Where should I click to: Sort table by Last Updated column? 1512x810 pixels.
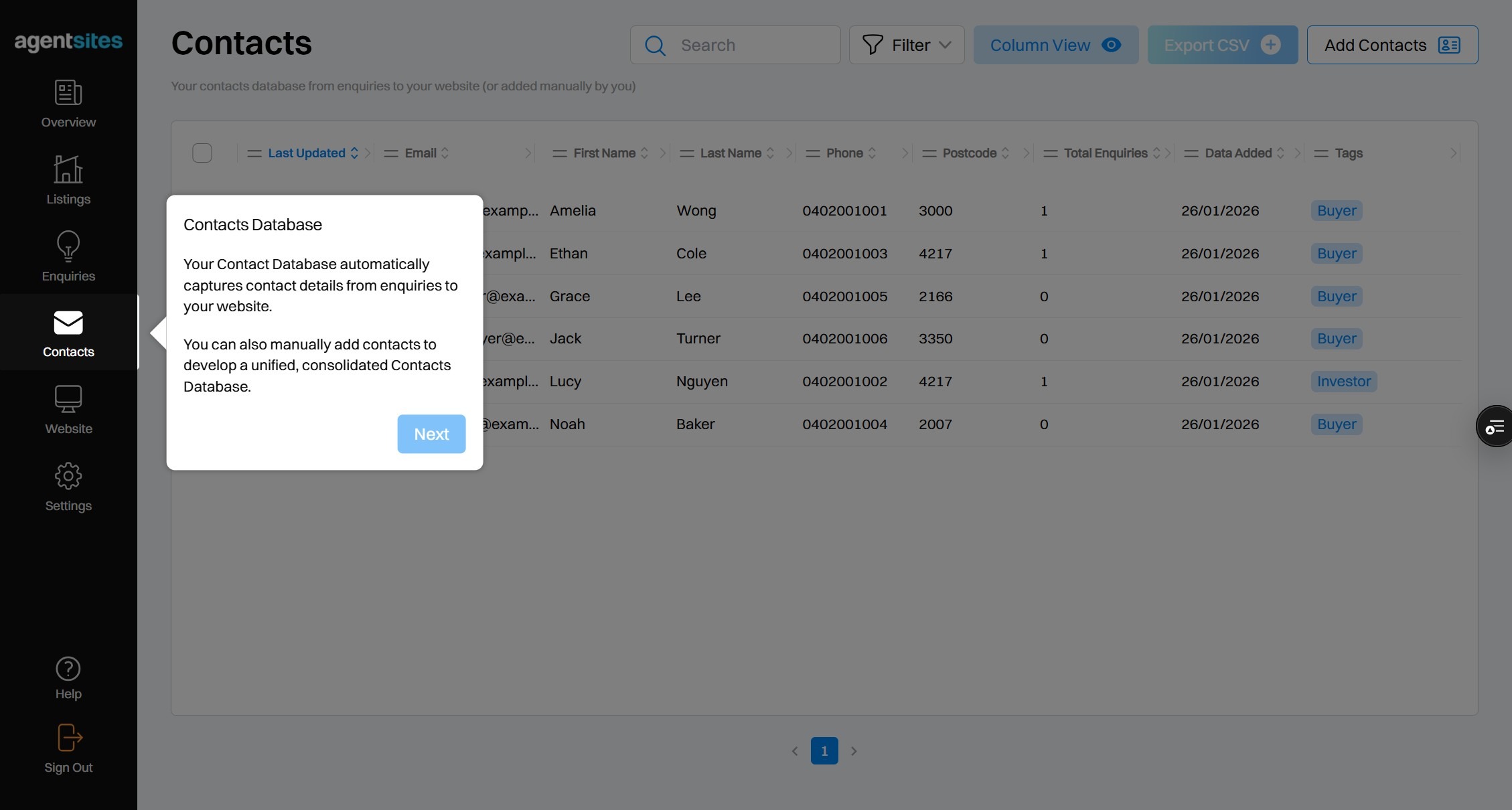307,153
